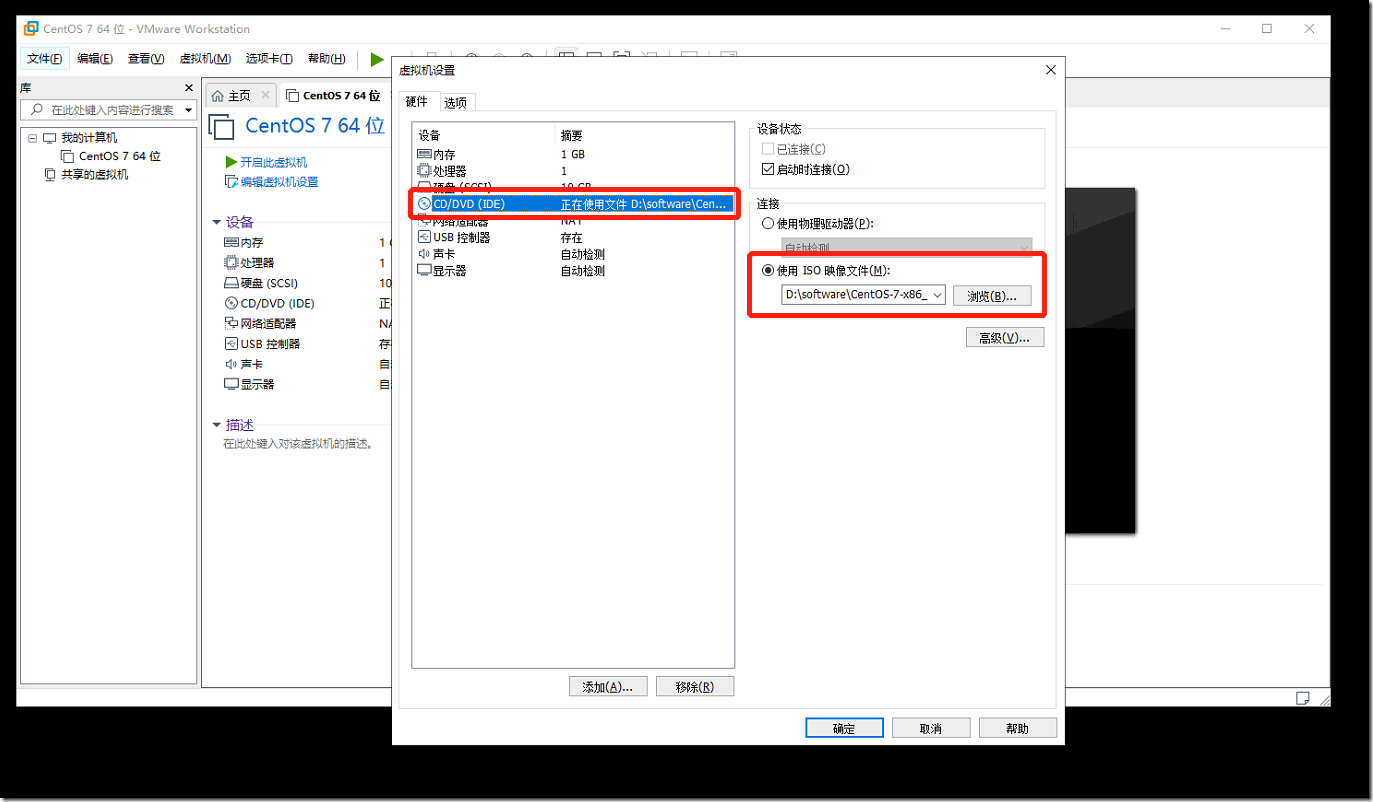Image resolution: width=1373 pixels, height=802 pixels.
Task: Select 显示器 row in the hardware list
Action: [573, 271]
